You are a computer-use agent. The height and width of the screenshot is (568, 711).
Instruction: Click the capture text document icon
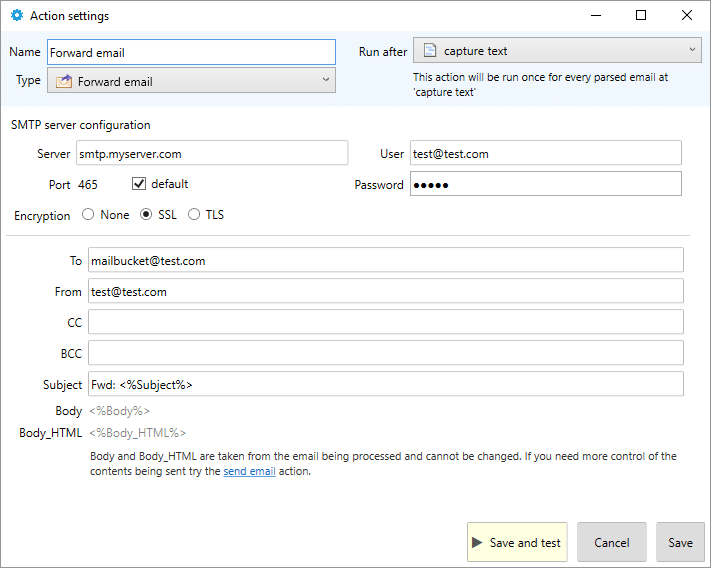point(430,50)
